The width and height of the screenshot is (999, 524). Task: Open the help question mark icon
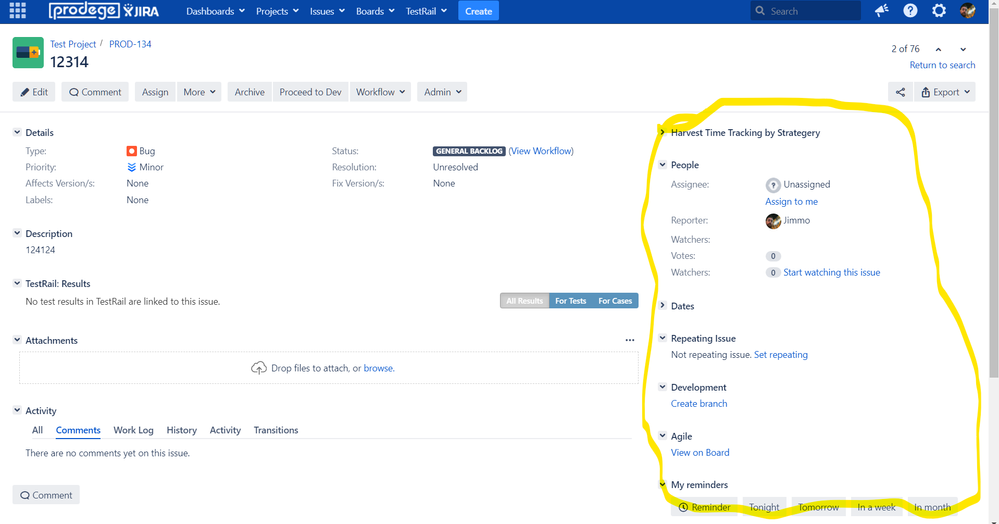point(910,11)
